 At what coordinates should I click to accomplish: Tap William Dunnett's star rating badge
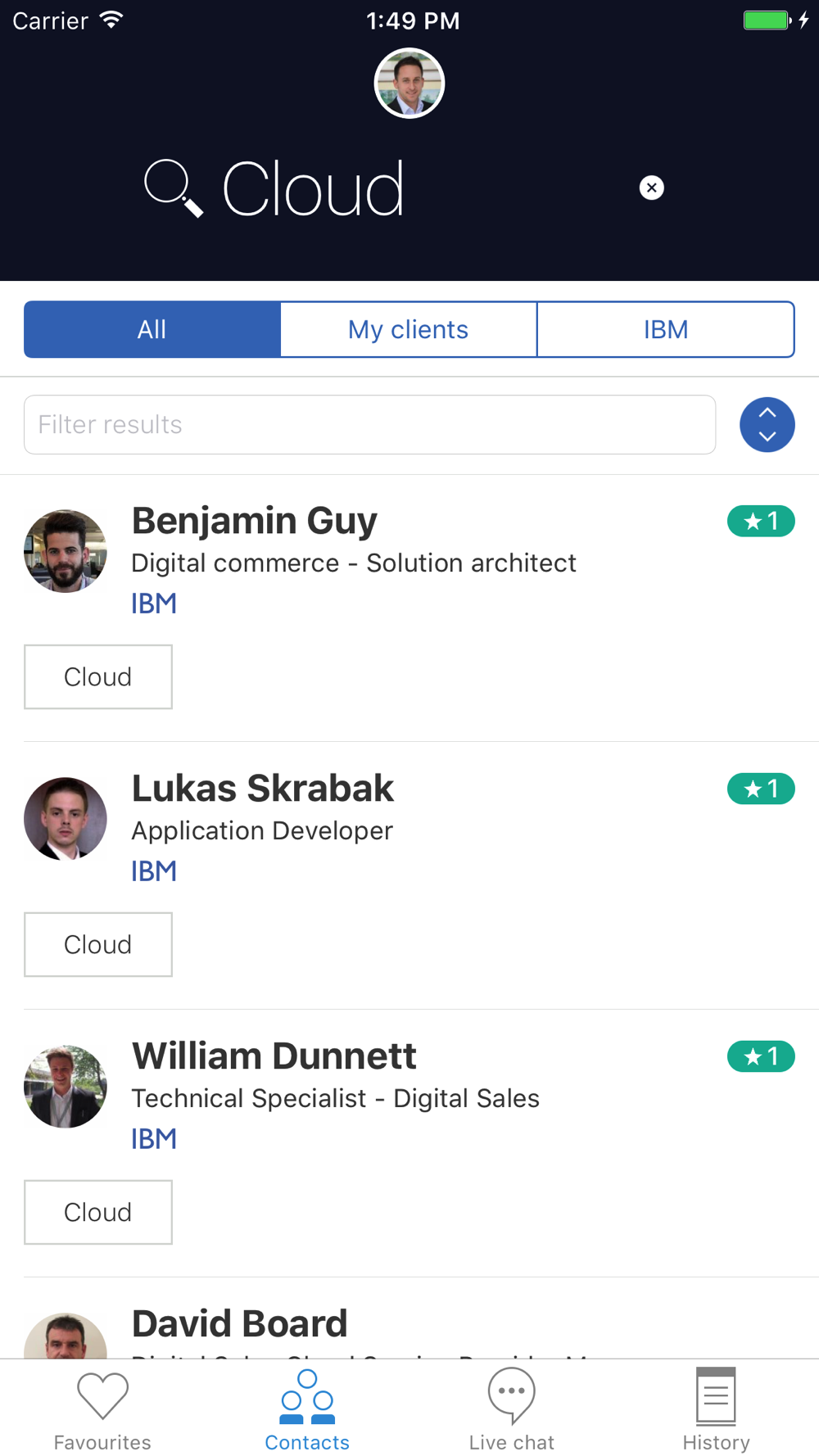click(761, 1056)
